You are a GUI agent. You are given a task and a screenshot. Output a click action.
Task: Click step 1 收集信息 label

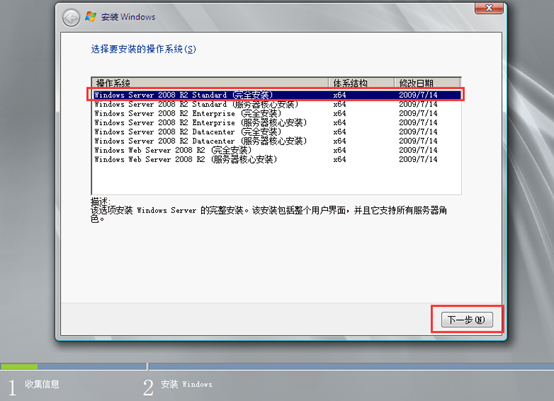(42, 384)
